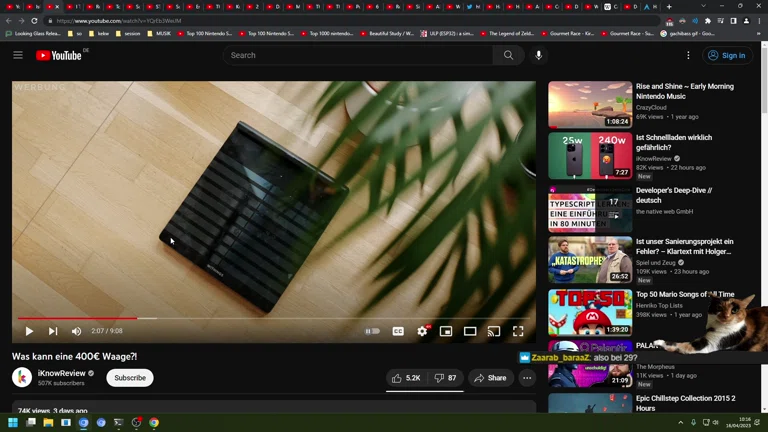This screenshot has width=768, height=432.
Task: Click the Subscribe button for iKnowReview
Action: click(130, 378)
